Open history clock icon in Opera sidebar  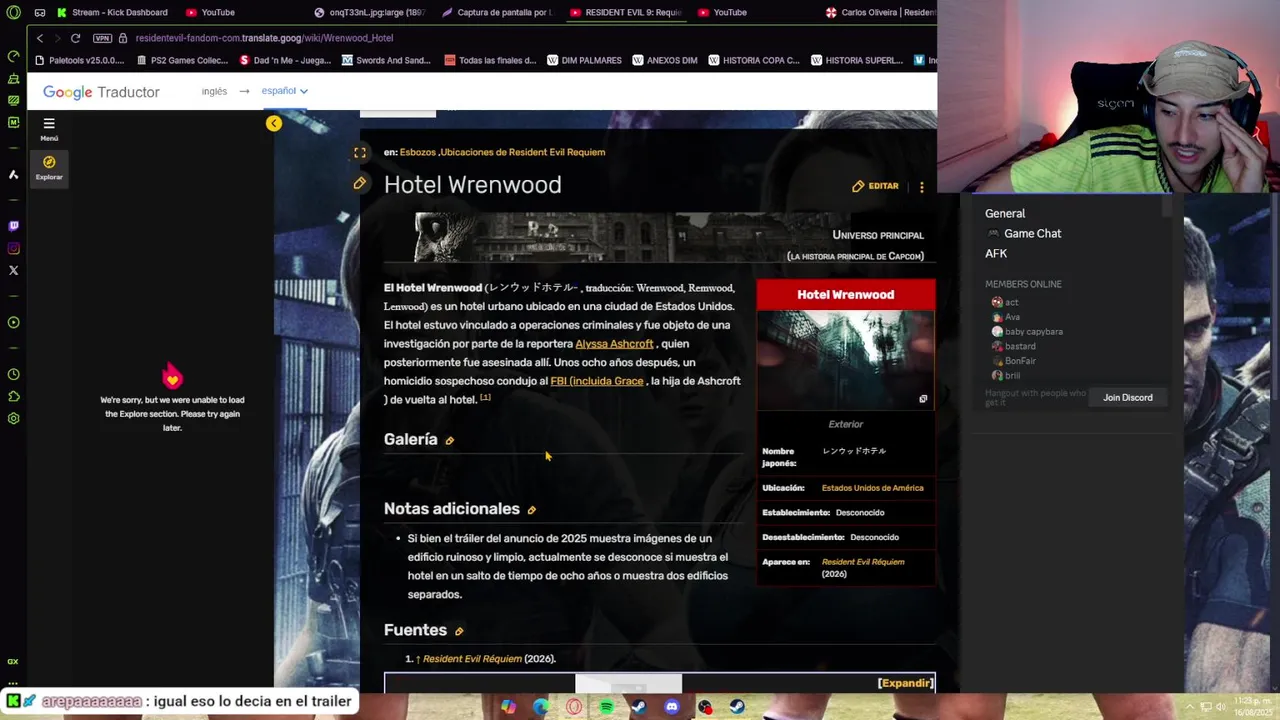tap(13, 374)
